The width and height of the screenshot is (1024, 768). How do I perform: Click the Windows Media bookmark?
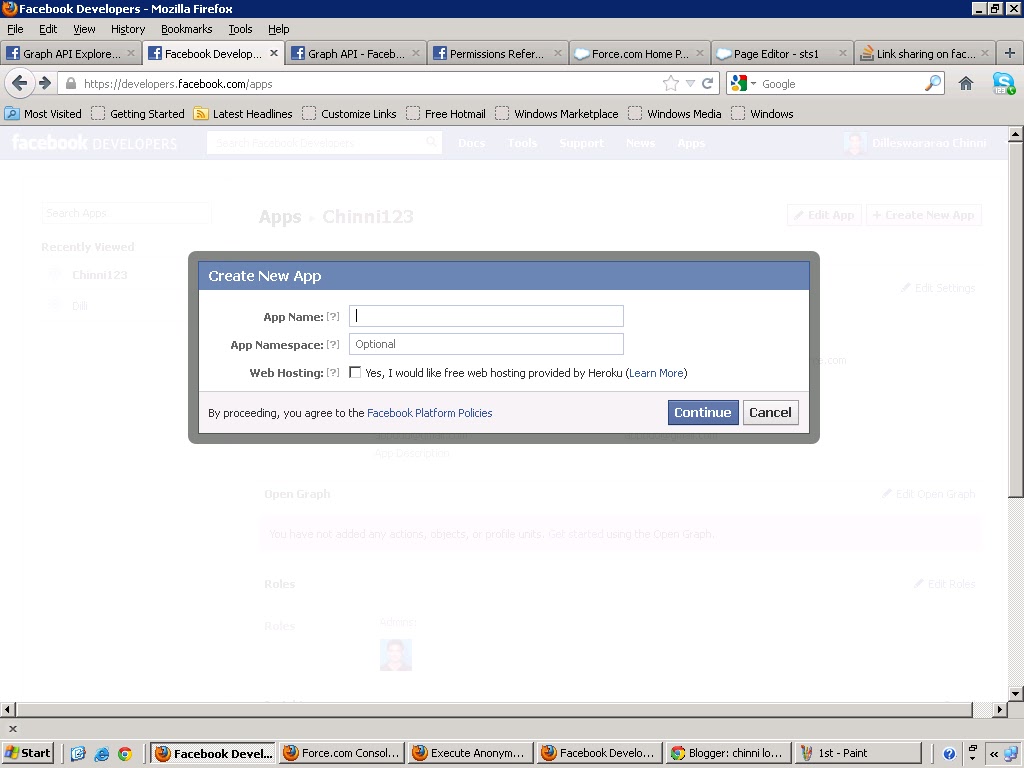tap(675, 114)
